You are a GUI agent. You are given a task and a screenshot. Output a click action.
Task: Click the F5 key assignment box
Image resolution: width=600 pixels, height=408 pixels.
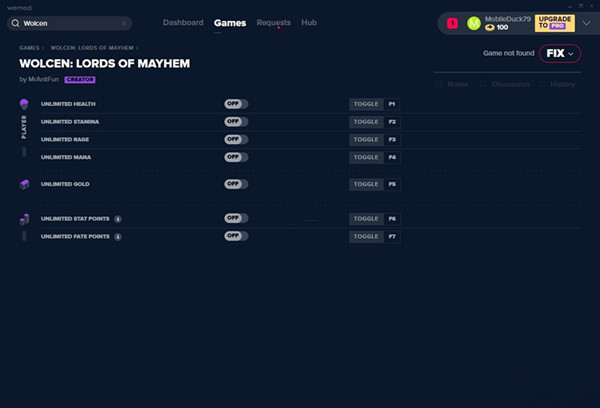tap(392, 184)
